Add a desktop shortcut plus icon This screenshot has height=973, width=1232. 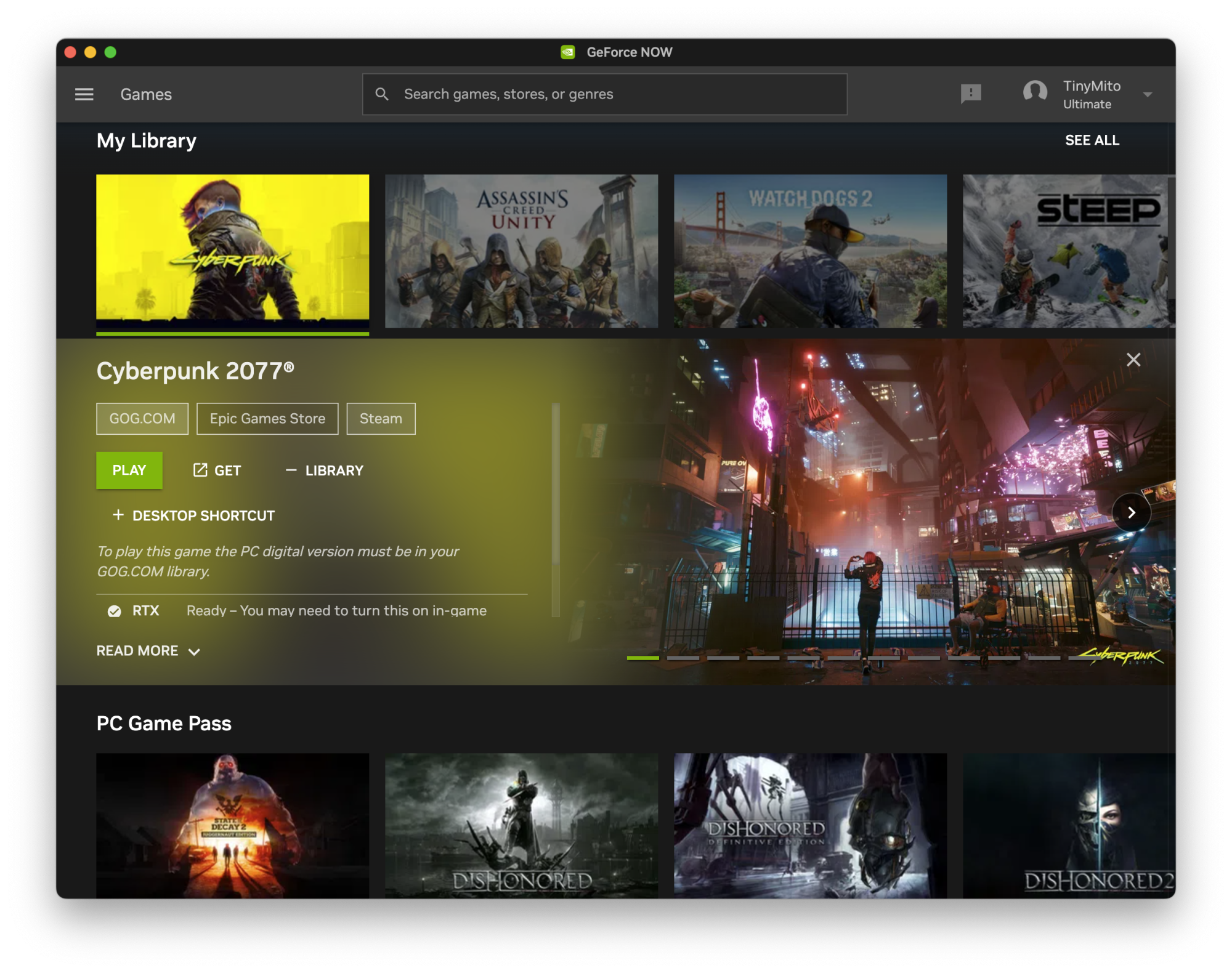[x=118, y=515]
